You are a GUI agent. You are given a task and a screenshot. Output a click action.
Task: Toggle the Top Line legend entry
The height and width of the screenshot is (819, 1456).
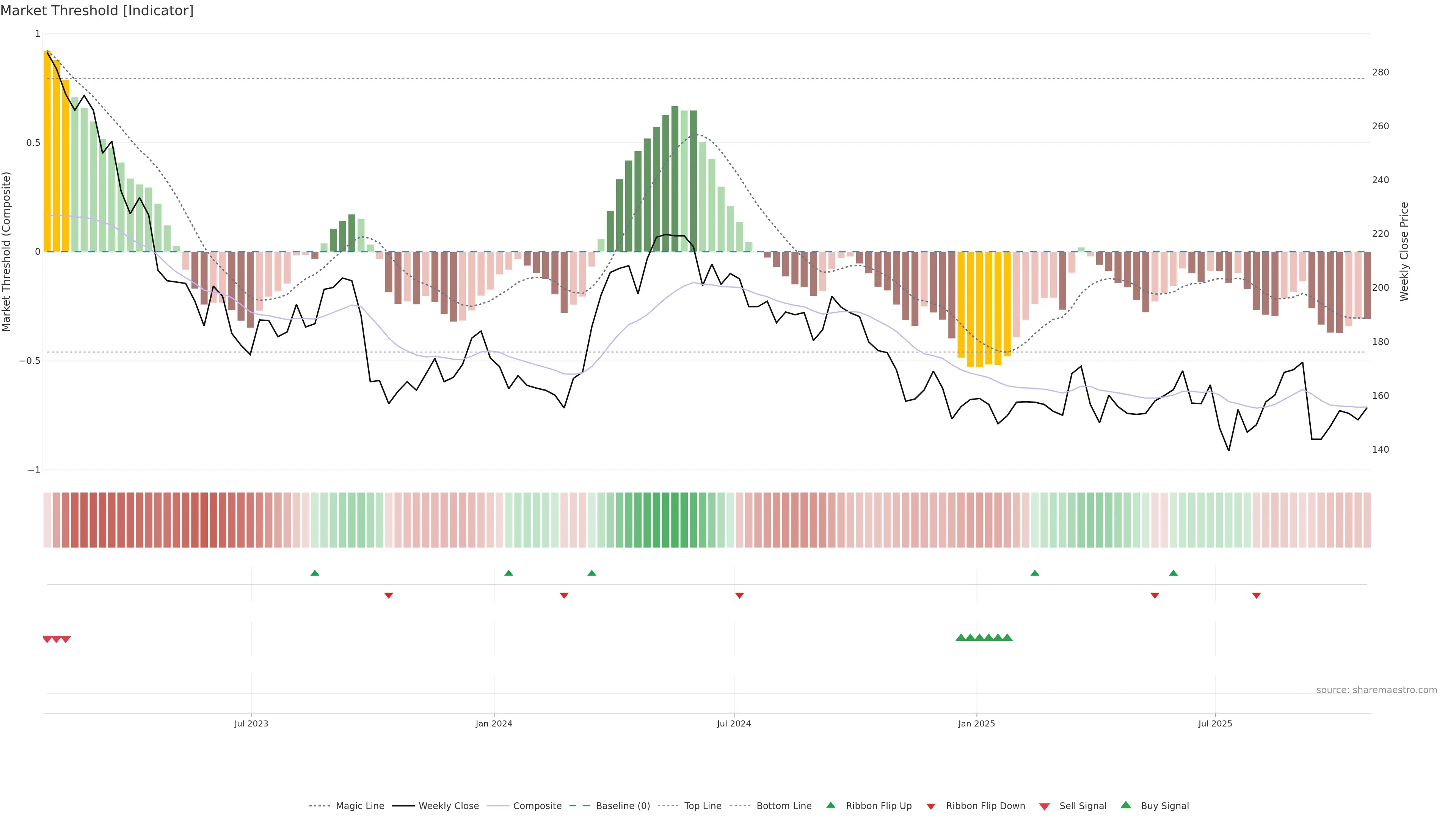pyautogui.click(x=703, y=806)
